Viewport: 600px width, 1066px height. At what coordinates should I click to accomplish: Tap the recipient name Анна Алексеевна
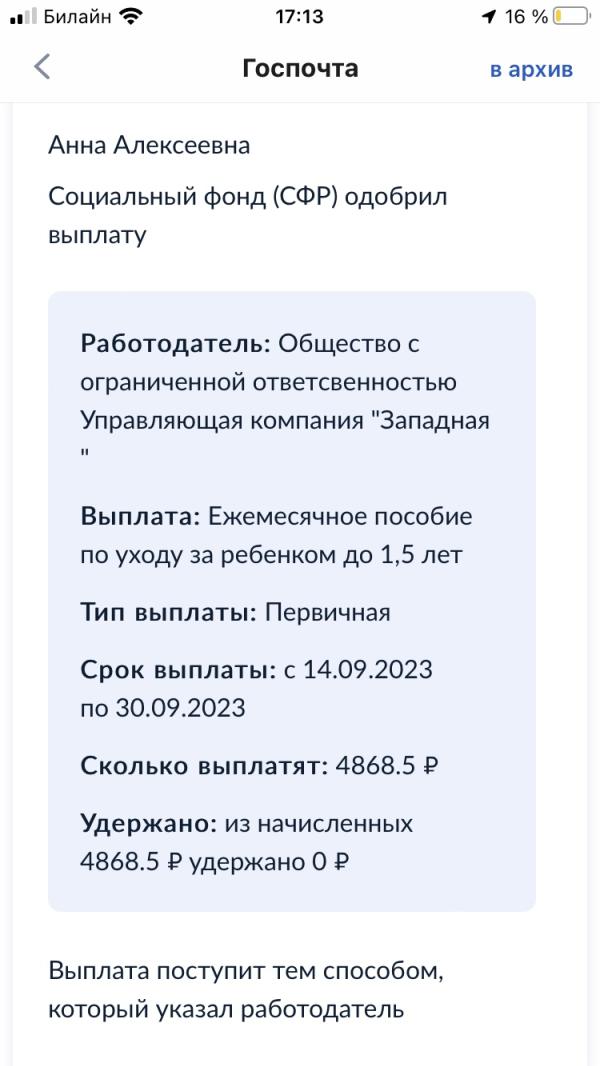[149, 145]
